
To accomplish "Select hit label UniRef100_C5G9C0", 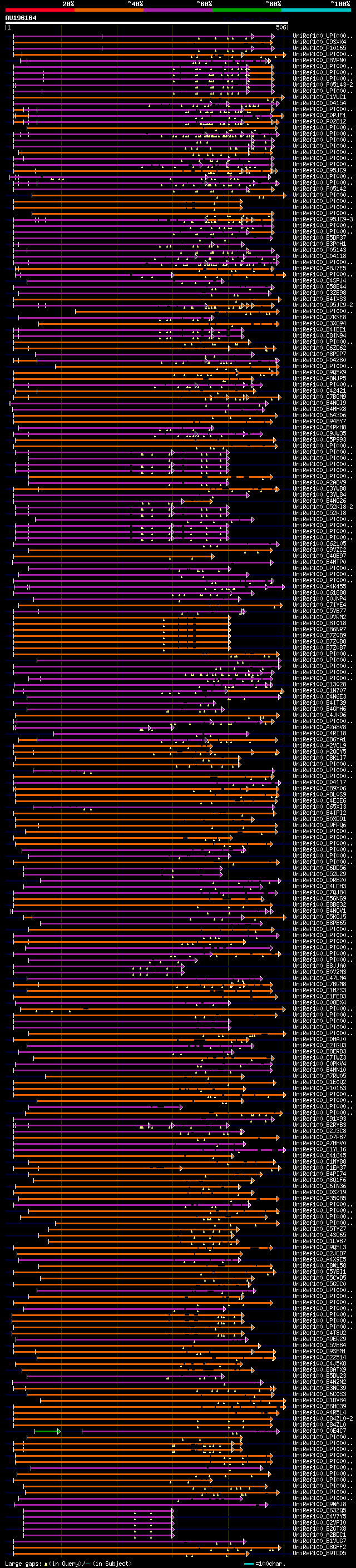I will pos(319,1284).
